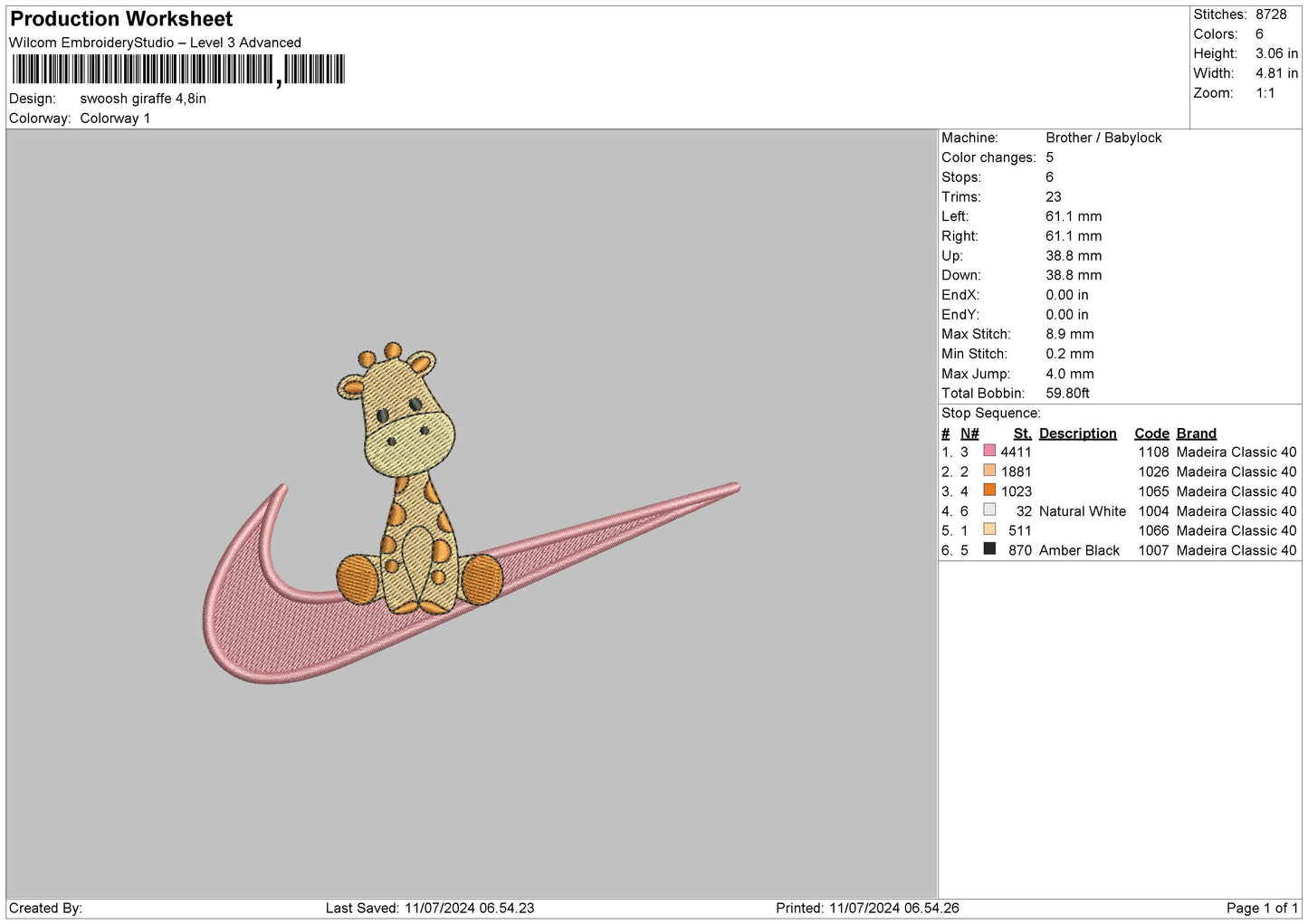Image resolution: width=1308 pixels, height=924 pixels.
Task: Click the Max Stitch value '8.9 mm'
Action: click(1069, 334)
